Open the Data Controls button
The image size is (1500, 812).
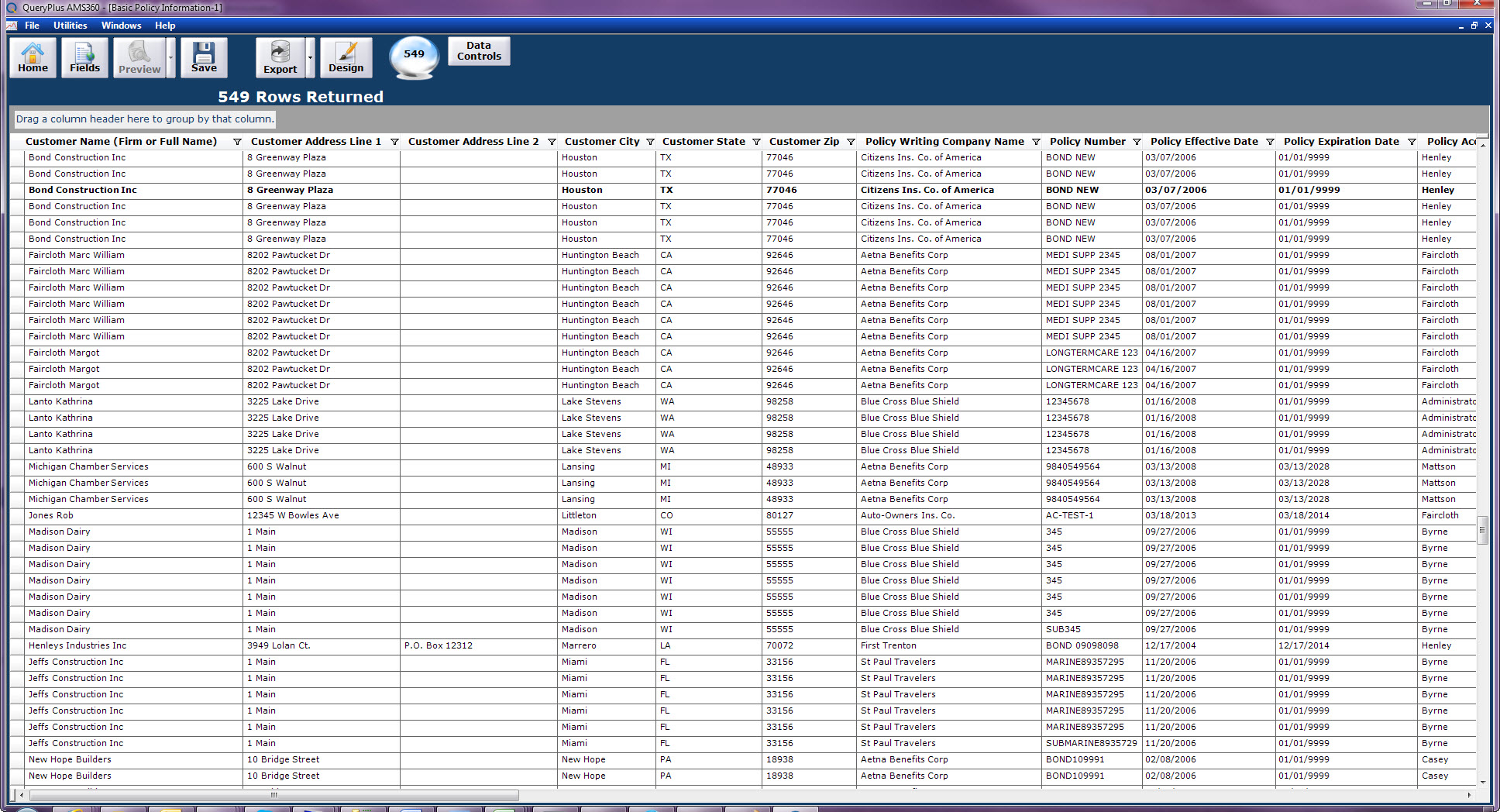[479, 51]
